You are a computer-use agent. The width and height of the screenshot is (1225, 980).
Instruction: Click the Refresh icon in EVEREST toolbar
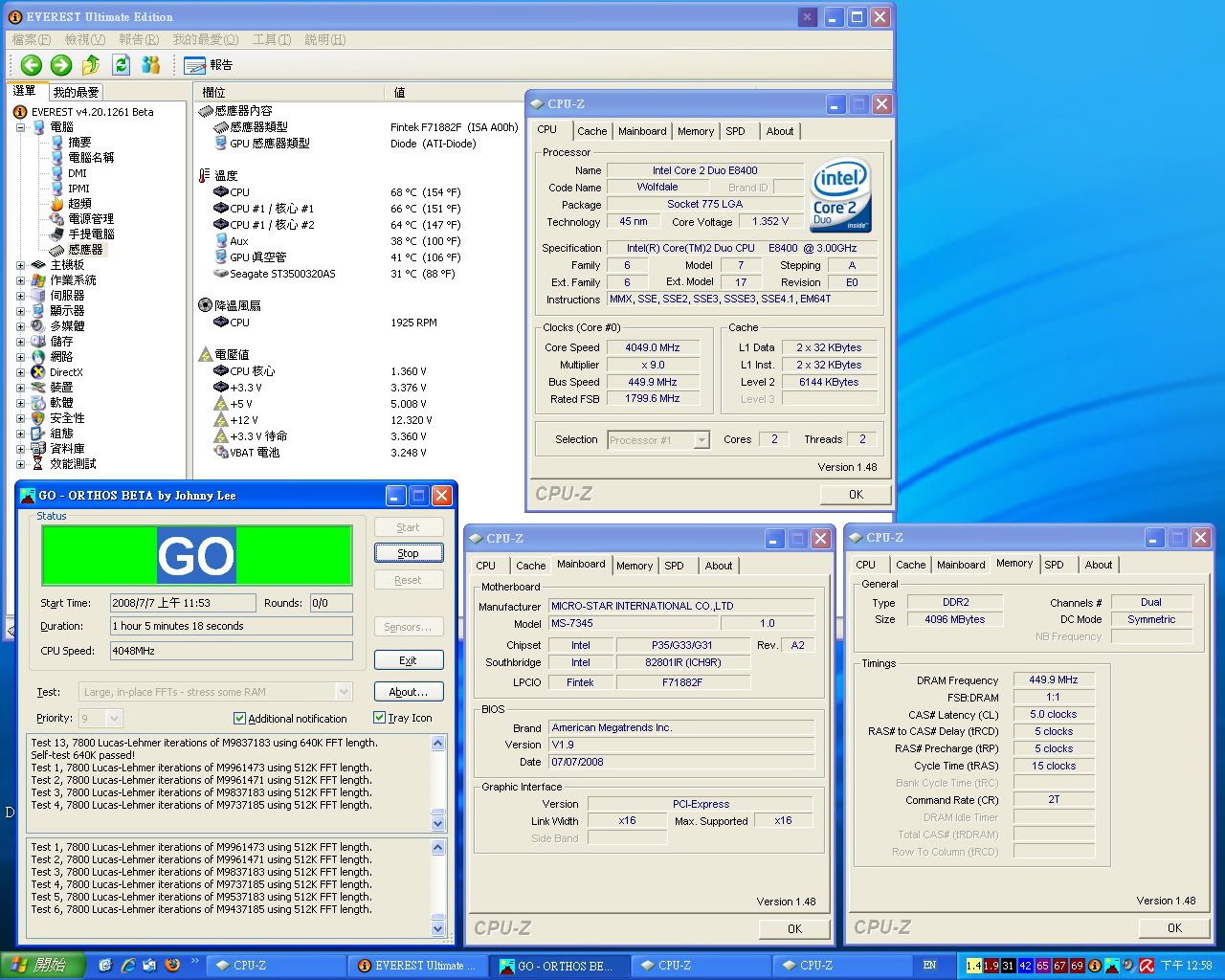pyautogui.click(x=121, y=65)
